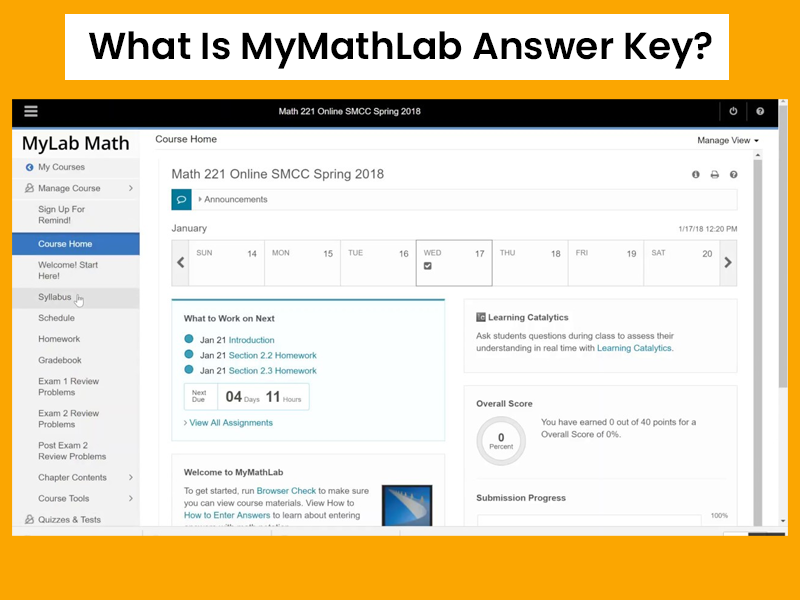Expand the Announcements section
Viewport: 800px width, 600px height.
[235, 199]
